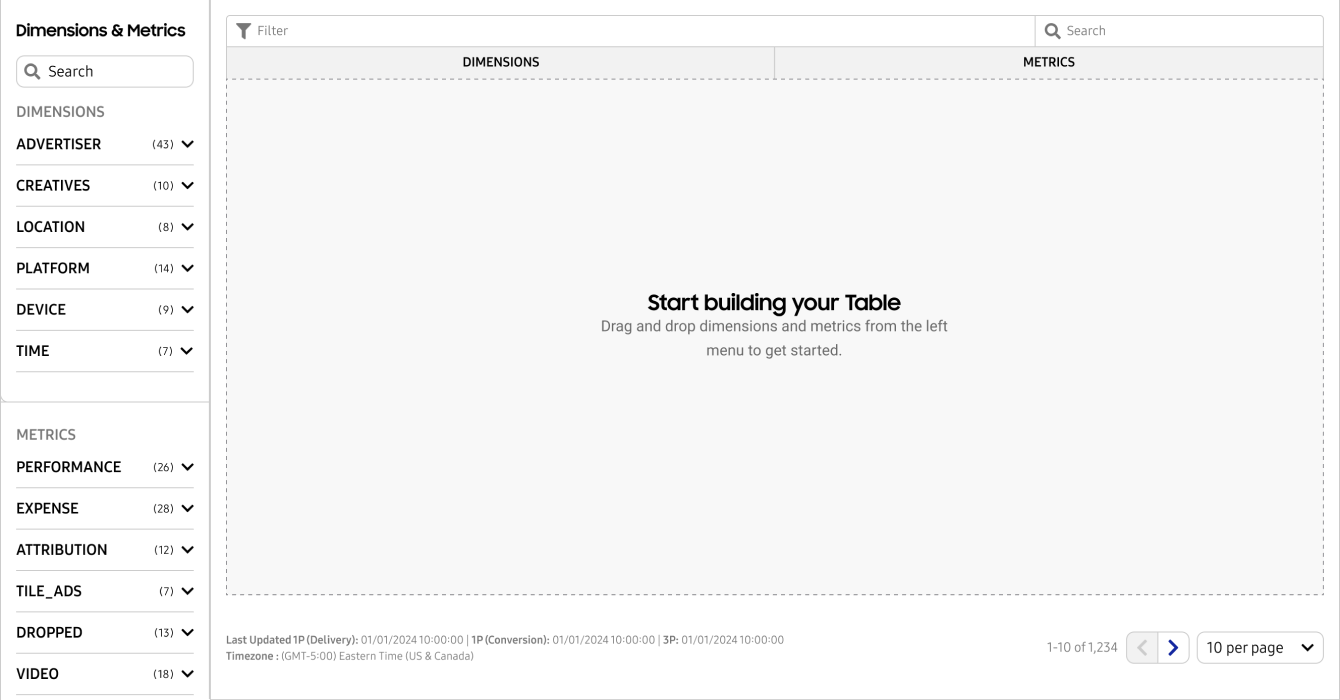Expand the LOCATION dimension list
Image resolution: width=1340 pixels, height=700 pixels.
coord(187,227)
